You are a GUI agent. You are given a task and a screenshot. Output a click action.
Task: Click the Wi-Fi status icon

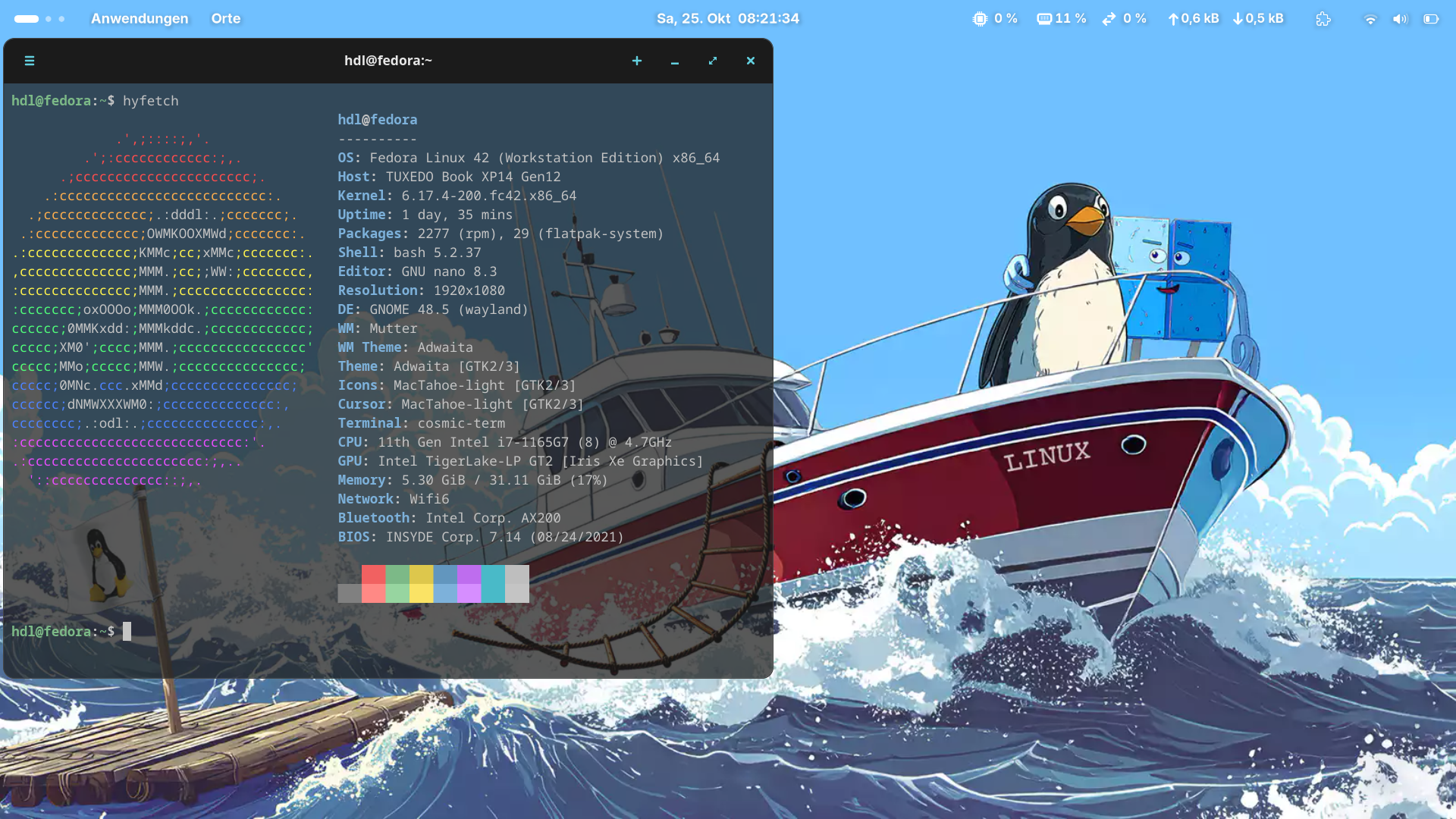pos(1370,19)
